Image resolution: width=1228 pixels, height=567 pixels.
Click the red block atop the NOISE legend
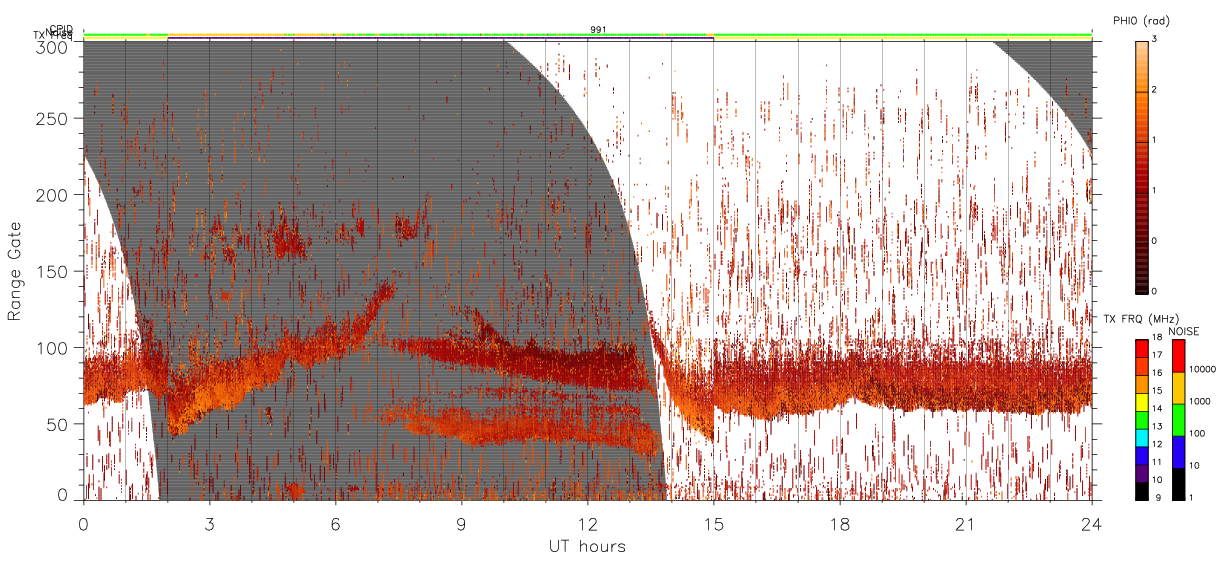1178,355
